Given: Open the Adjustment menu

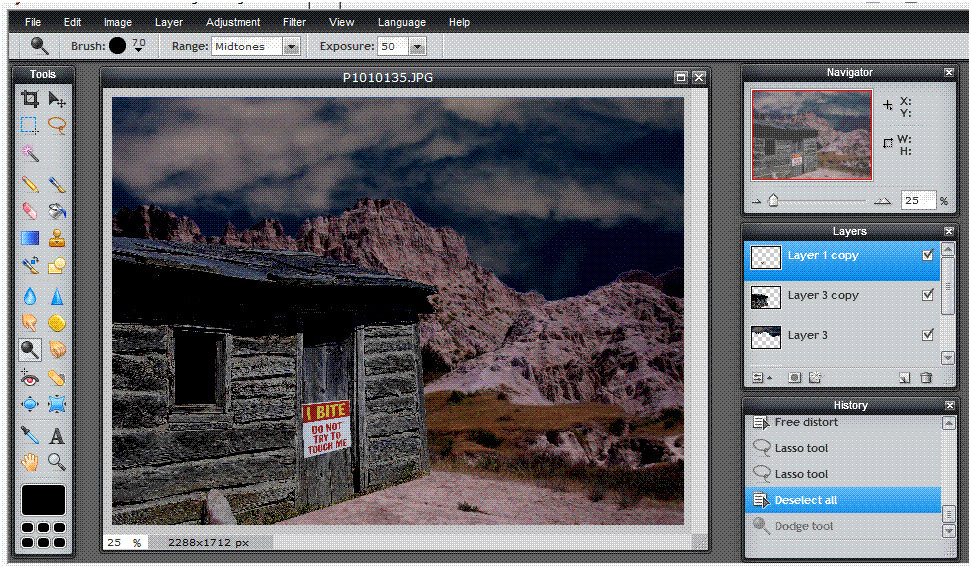Looking at the screenshot, I should [233, 22].
